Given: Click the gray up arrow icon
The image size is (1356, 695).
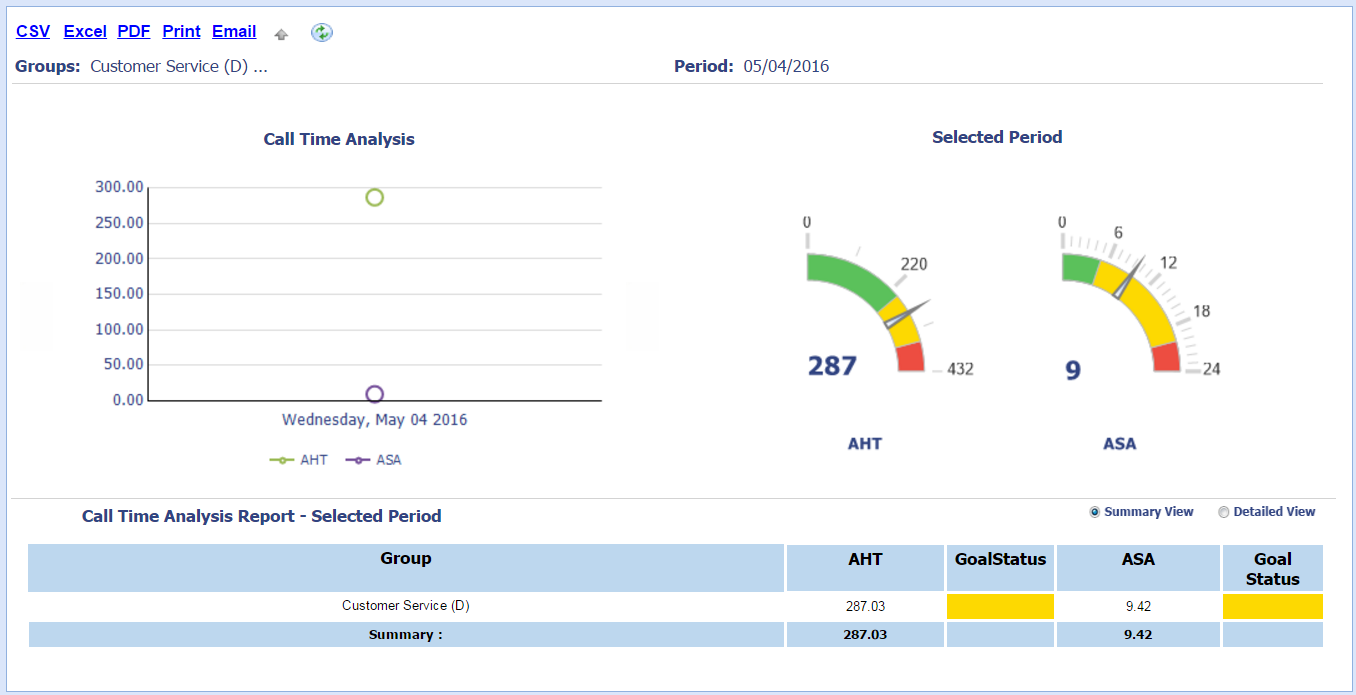Looking at the screenshot, I should [281, 34].
